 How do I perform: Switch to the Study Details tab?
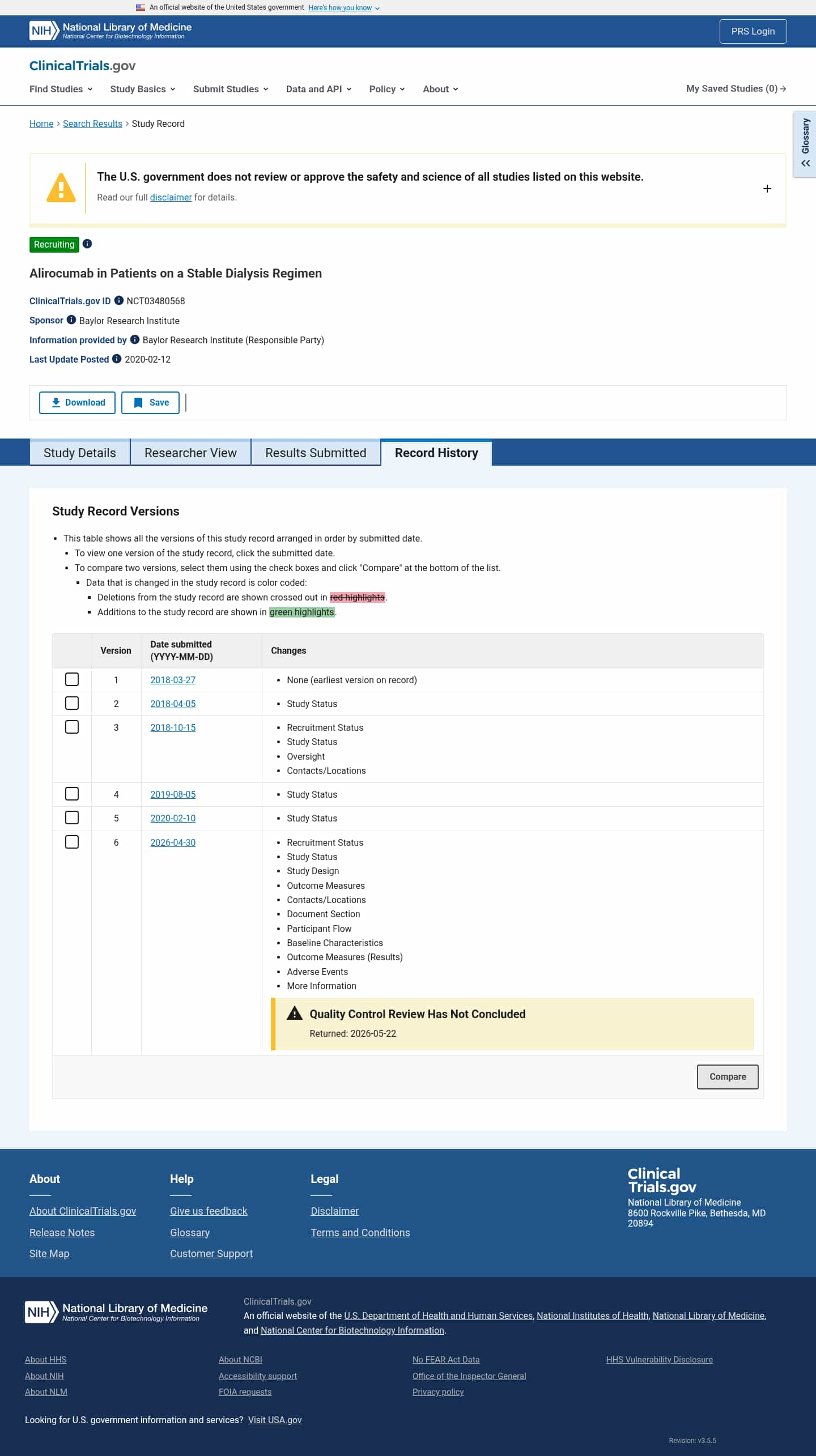click(80, 453)
